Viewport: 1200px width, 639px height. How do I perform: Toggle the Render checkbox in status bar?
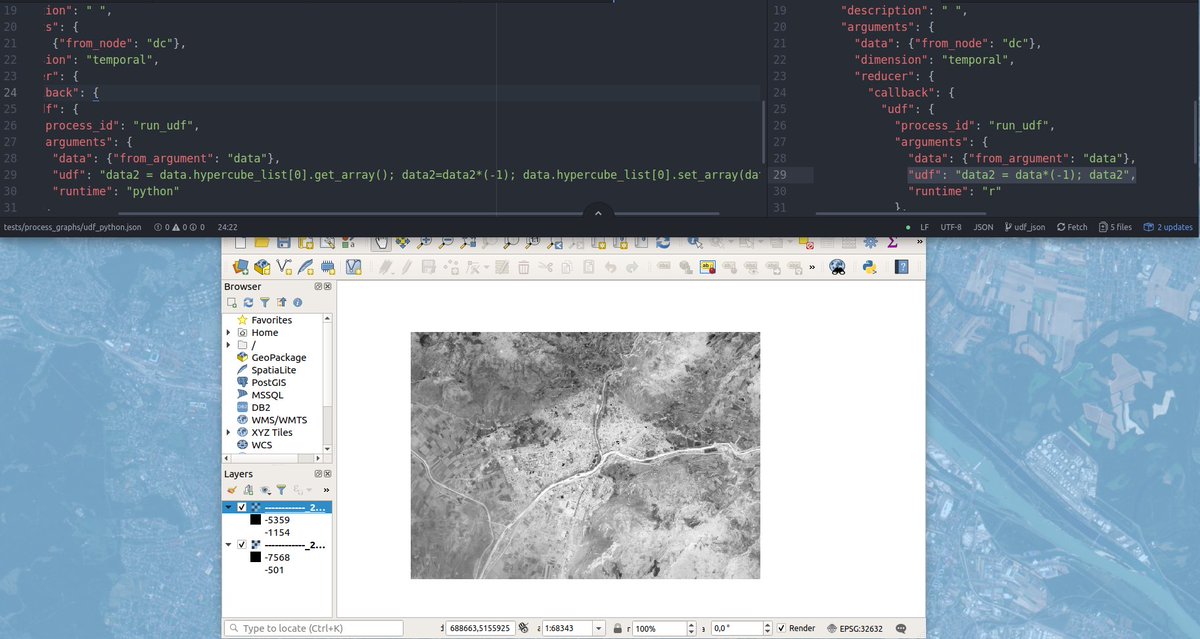click(782, 628)
